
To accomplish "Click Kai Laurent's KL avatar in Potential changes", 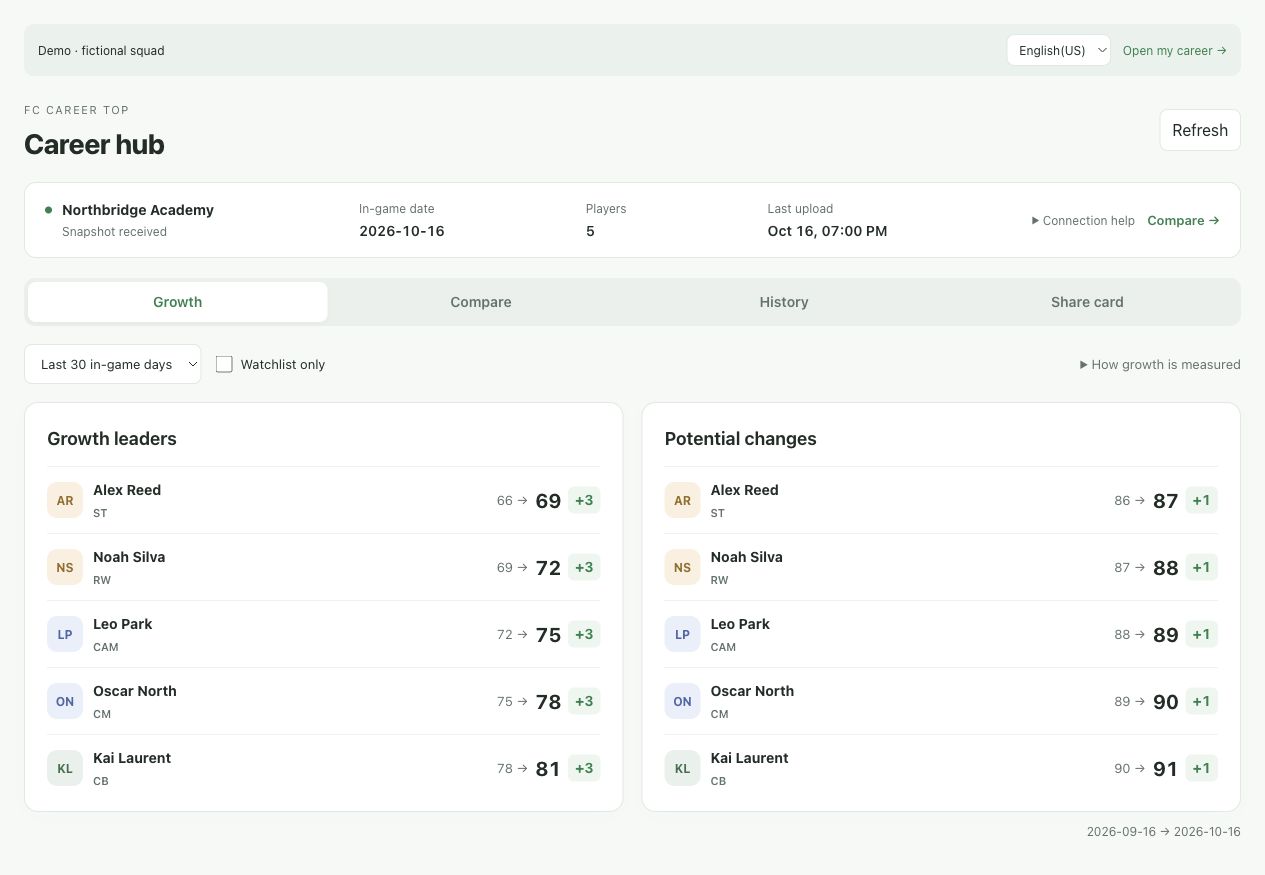I will pyautogui.click(x=682, y=768).
